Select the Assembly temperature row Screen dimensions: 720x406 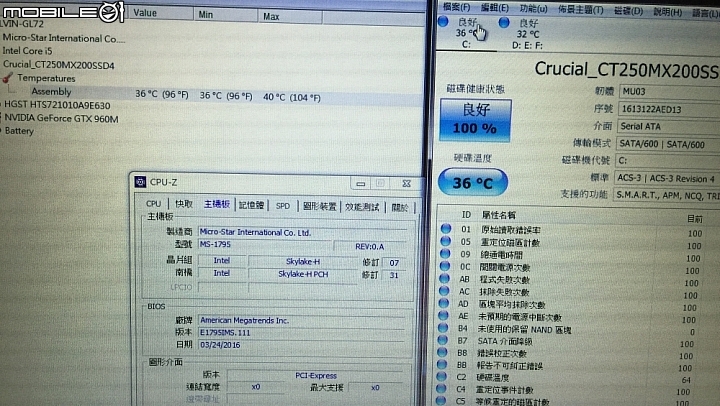pyautogui.click(x=211, y=94)
